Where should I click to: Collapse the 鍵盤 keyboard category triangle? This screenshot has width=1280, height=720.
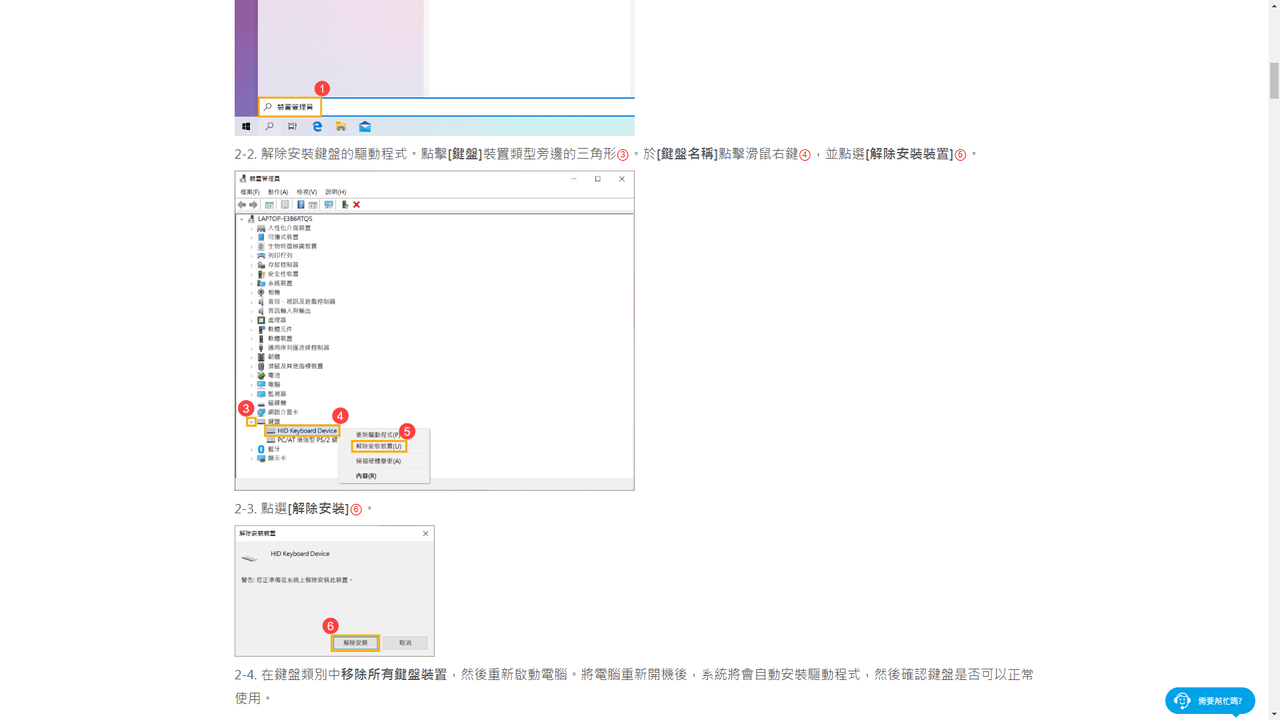click(251, 422)
